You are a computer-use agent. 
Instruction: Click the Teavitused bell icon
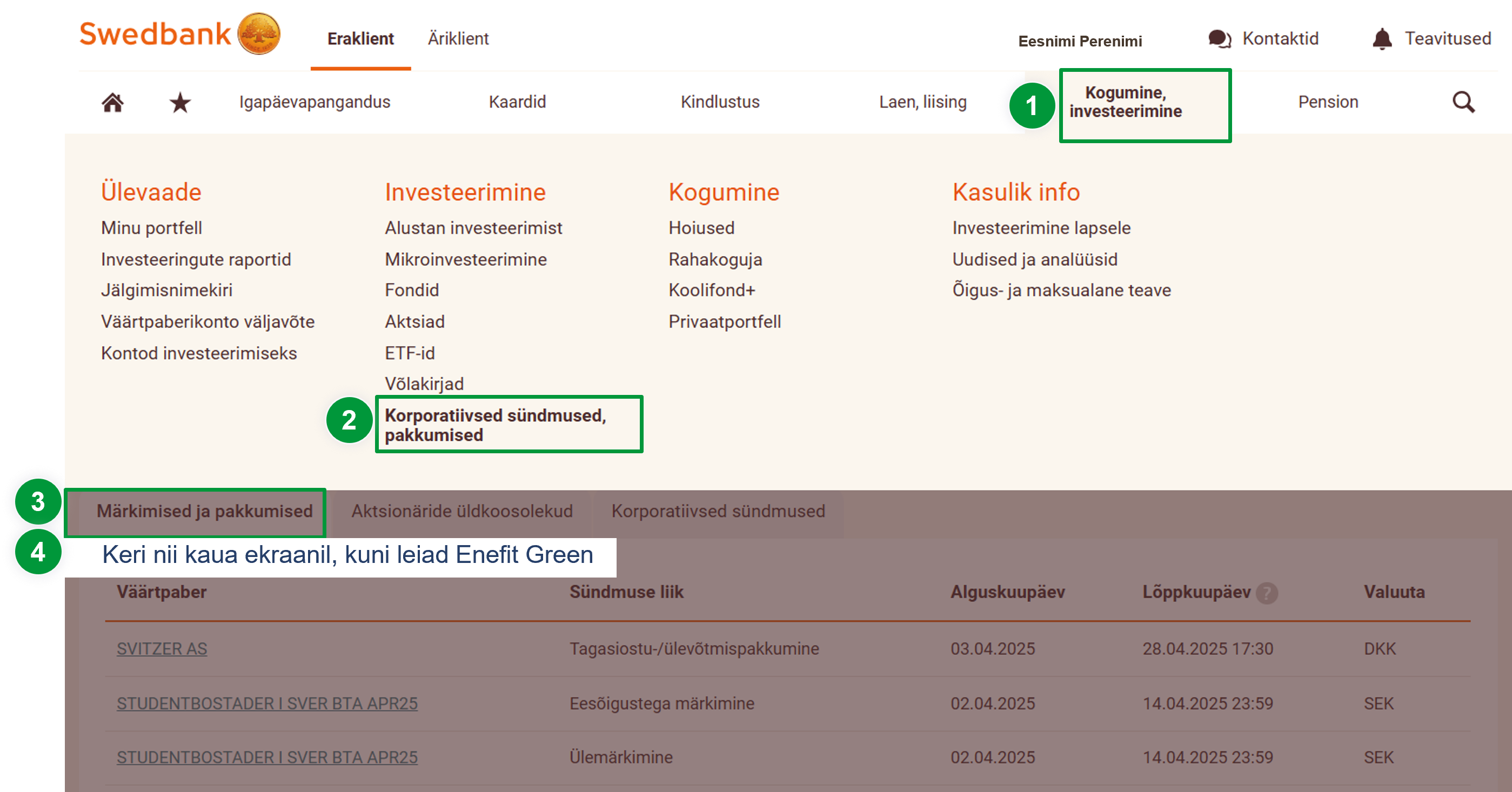(x=1382, y=39)
